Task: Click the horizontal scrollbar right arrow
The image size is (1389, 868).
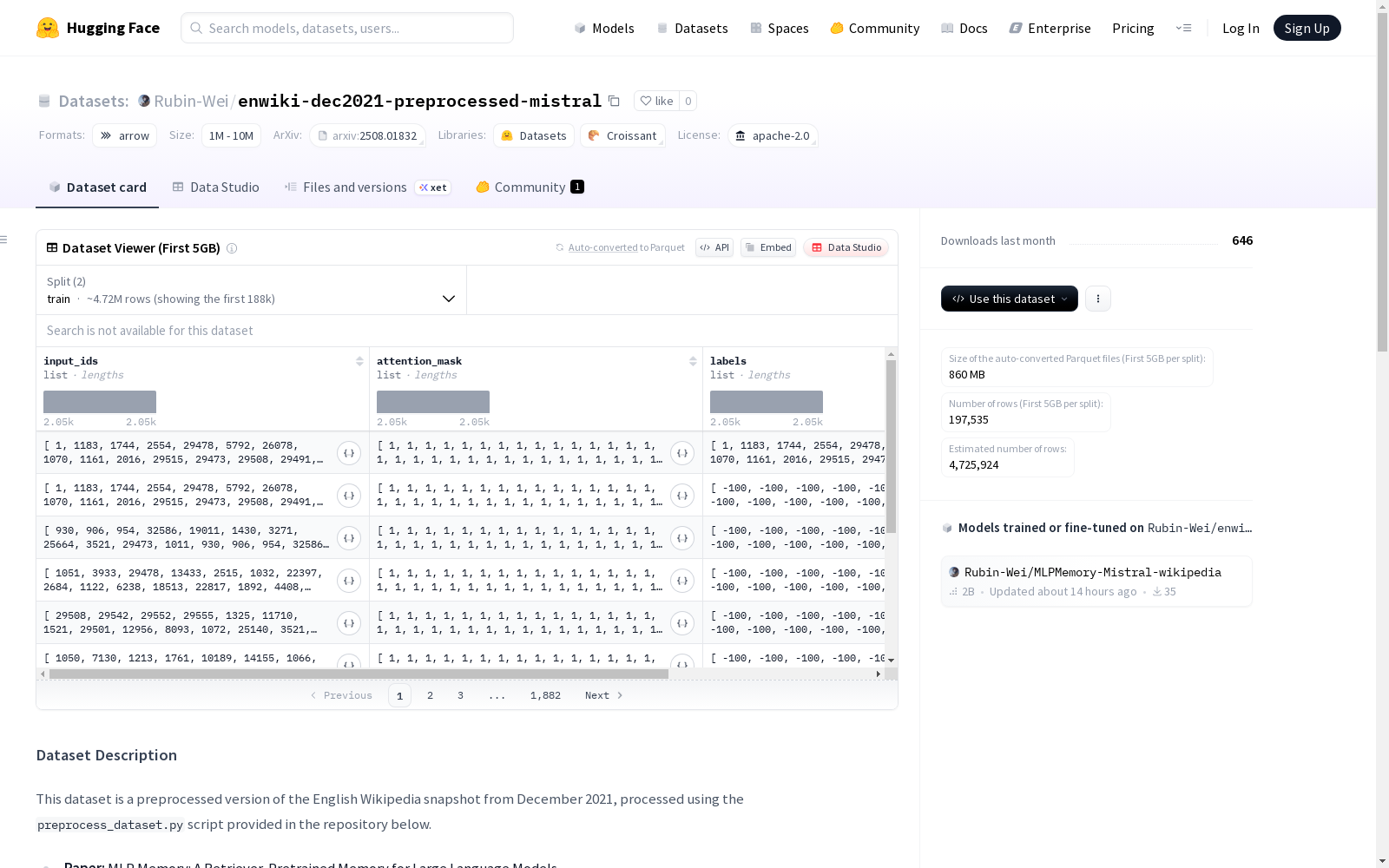Action: [879, 674]
